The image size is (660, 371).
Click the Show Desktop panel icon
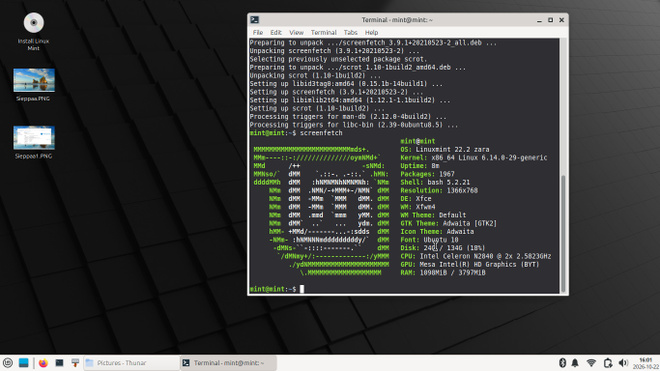click(24, 363)
